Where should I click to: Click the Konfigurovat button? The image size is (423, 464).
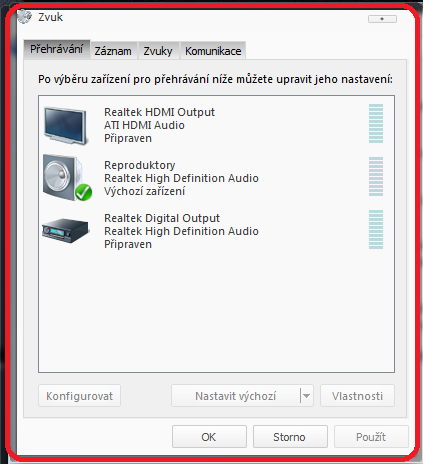pos(79,396)
